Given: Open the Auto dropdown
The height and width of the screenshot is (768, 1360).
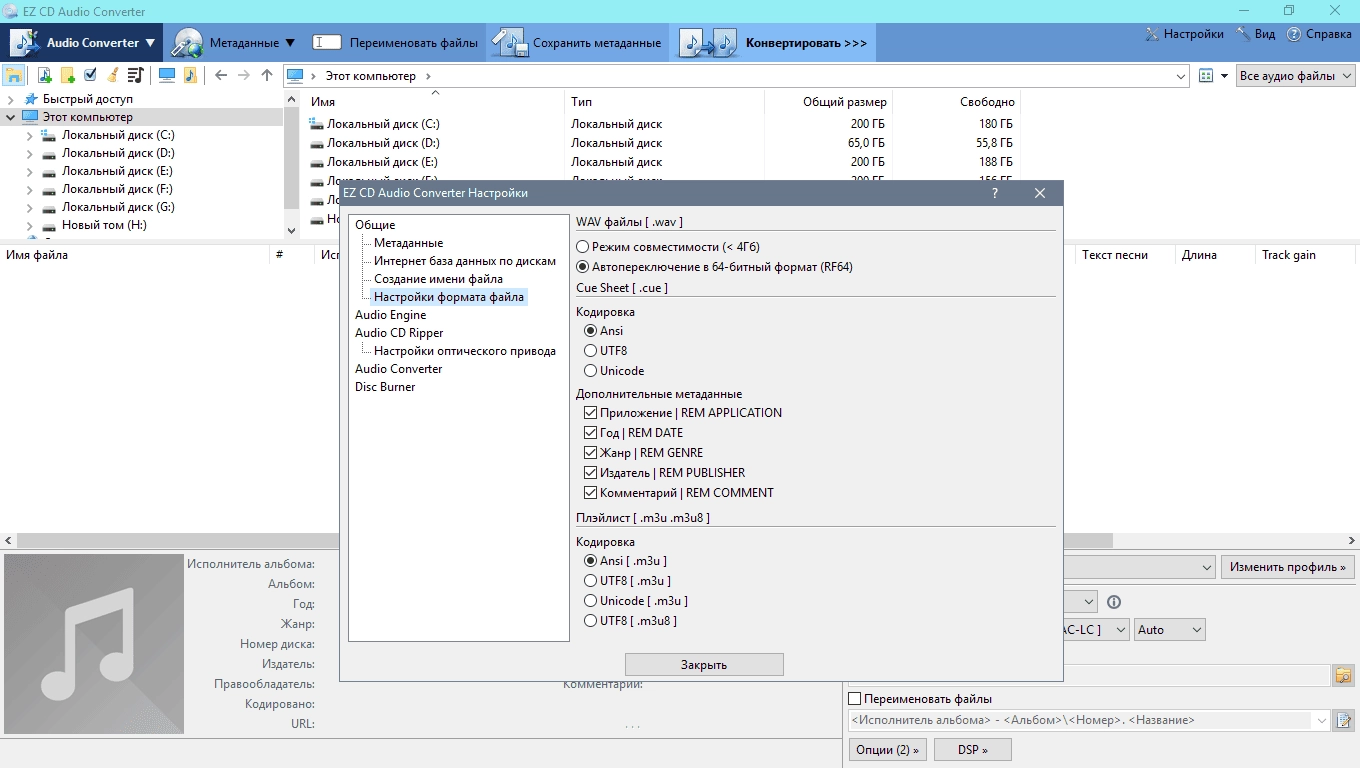Looking at the screenshot, I should point(1169,630).
